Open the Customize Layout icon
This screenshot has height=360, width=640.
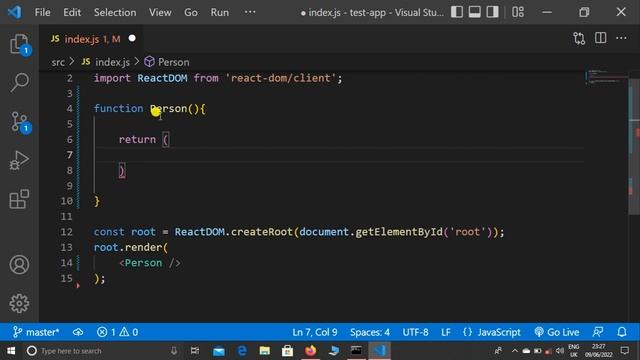click(x=518, y=12)
